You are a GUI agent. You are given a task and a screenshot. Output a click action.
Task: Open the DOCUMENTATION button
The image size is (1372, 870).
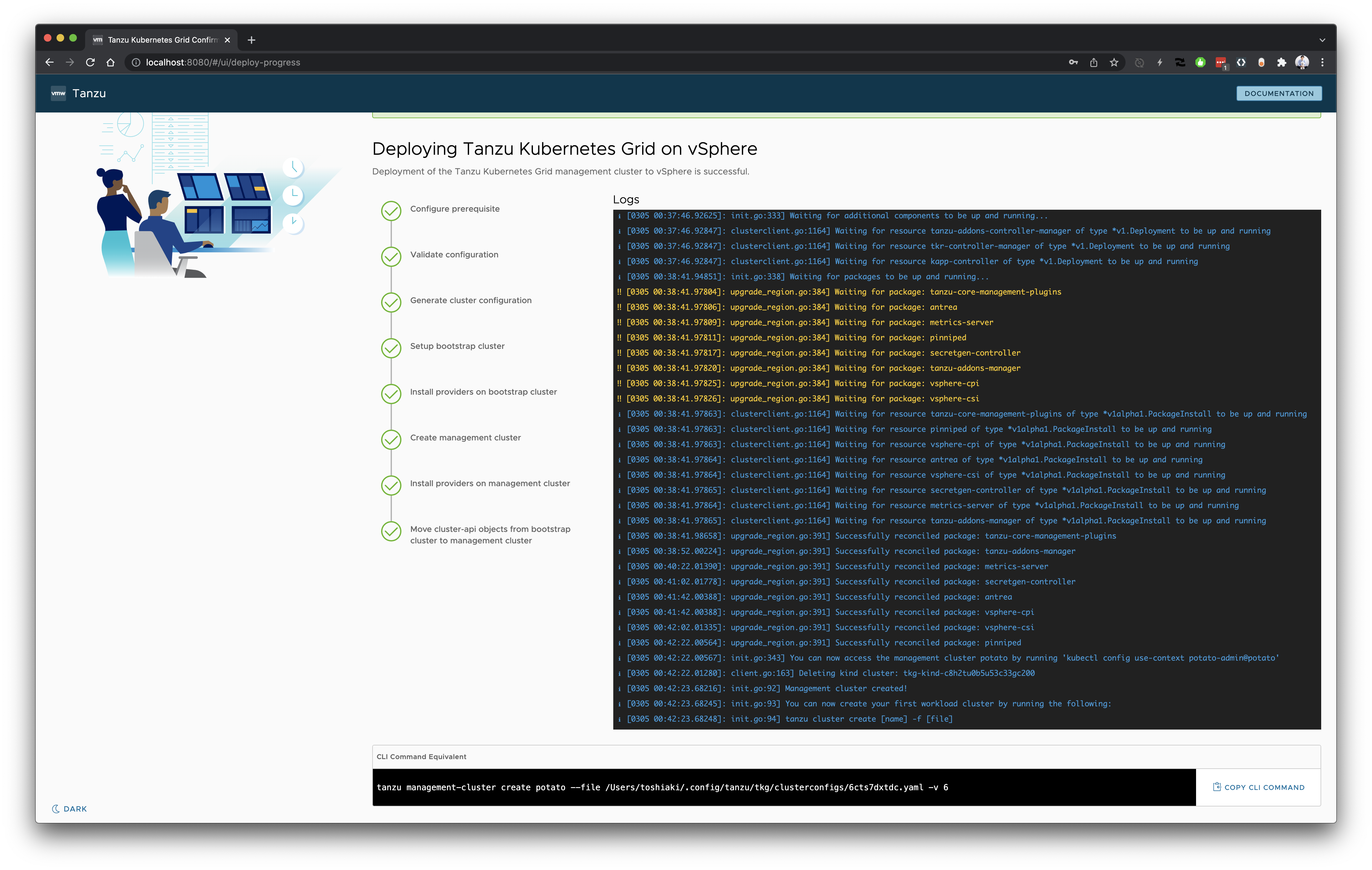point(1279,93)
